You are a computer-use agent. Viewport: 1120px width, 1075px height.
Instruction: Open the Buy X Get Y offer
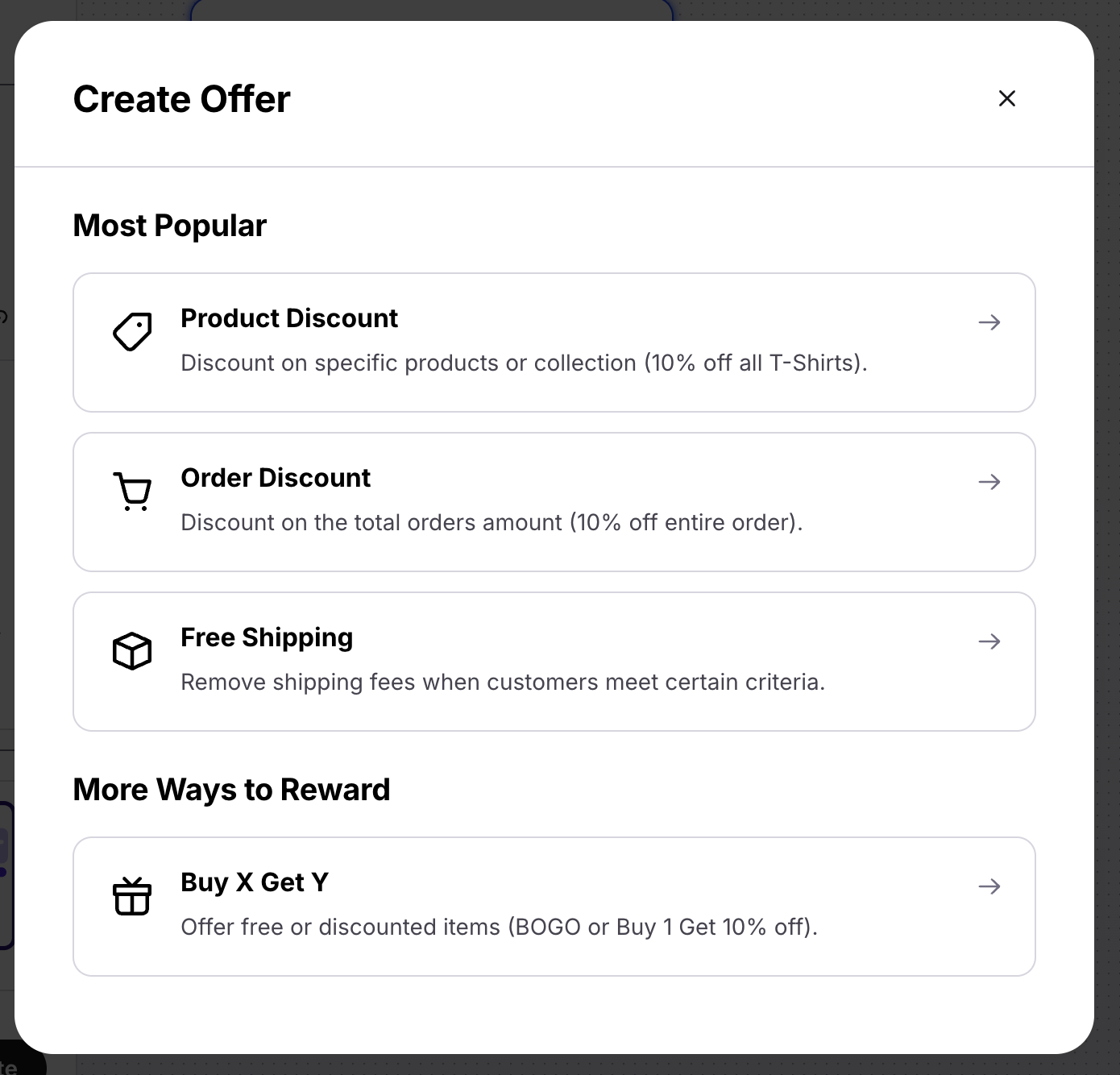(554, 906)
